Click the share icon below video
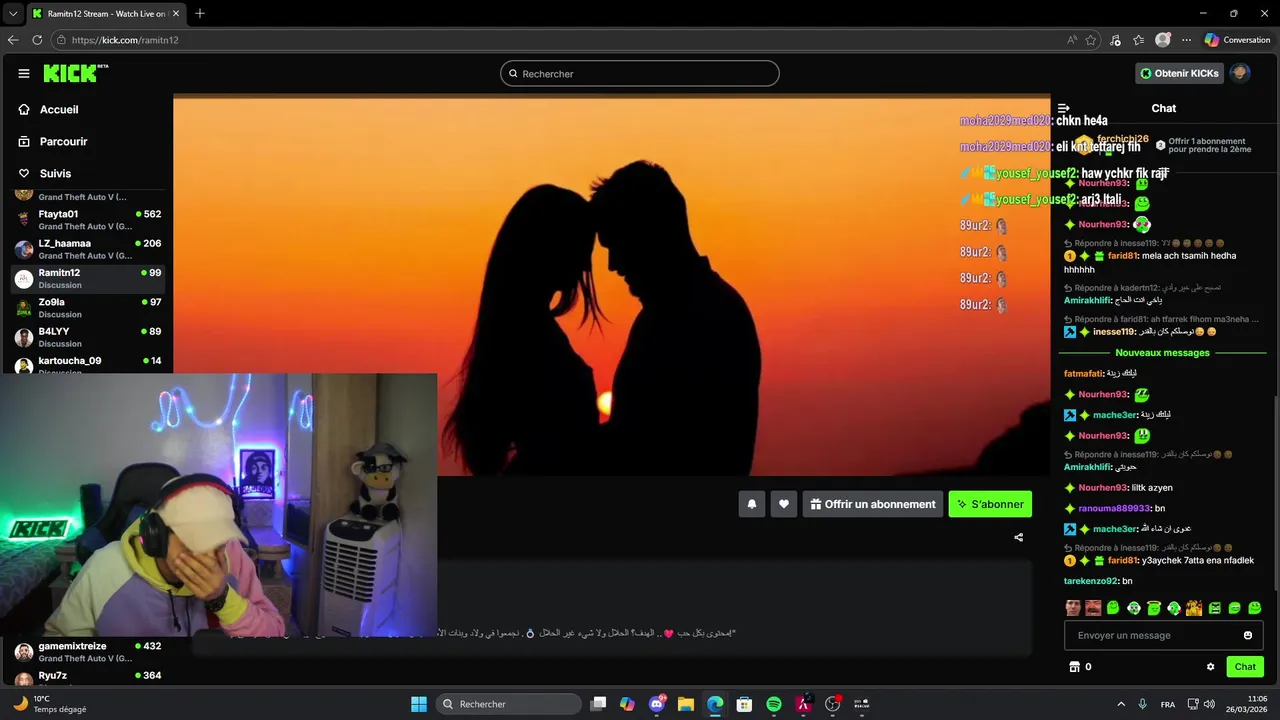Screen dimensions: 1280x720 click(1019, 537)
